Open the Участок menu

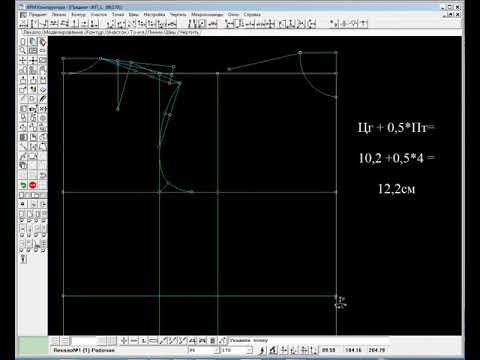pyautogui.click(x=99, y=15)
